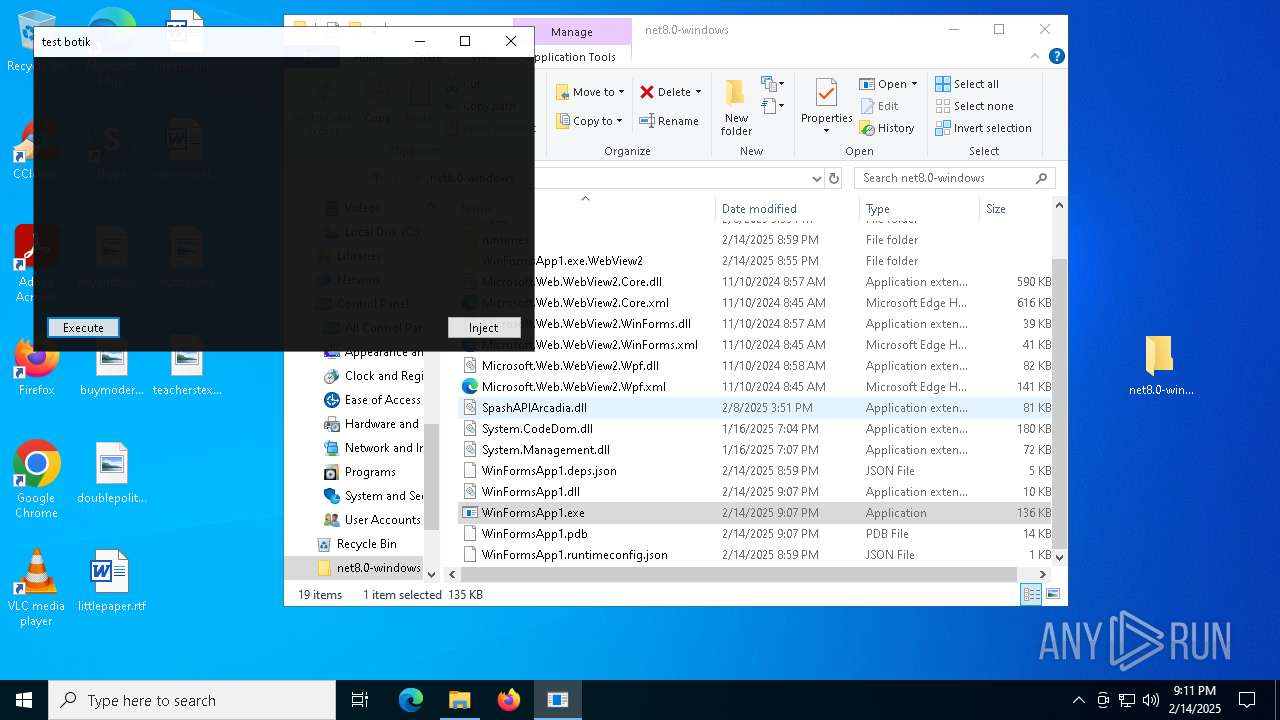This screenshot has width=1280, height=720.
Task: Select WinFormsApp1.pdb file
Action: coord(756,534)
